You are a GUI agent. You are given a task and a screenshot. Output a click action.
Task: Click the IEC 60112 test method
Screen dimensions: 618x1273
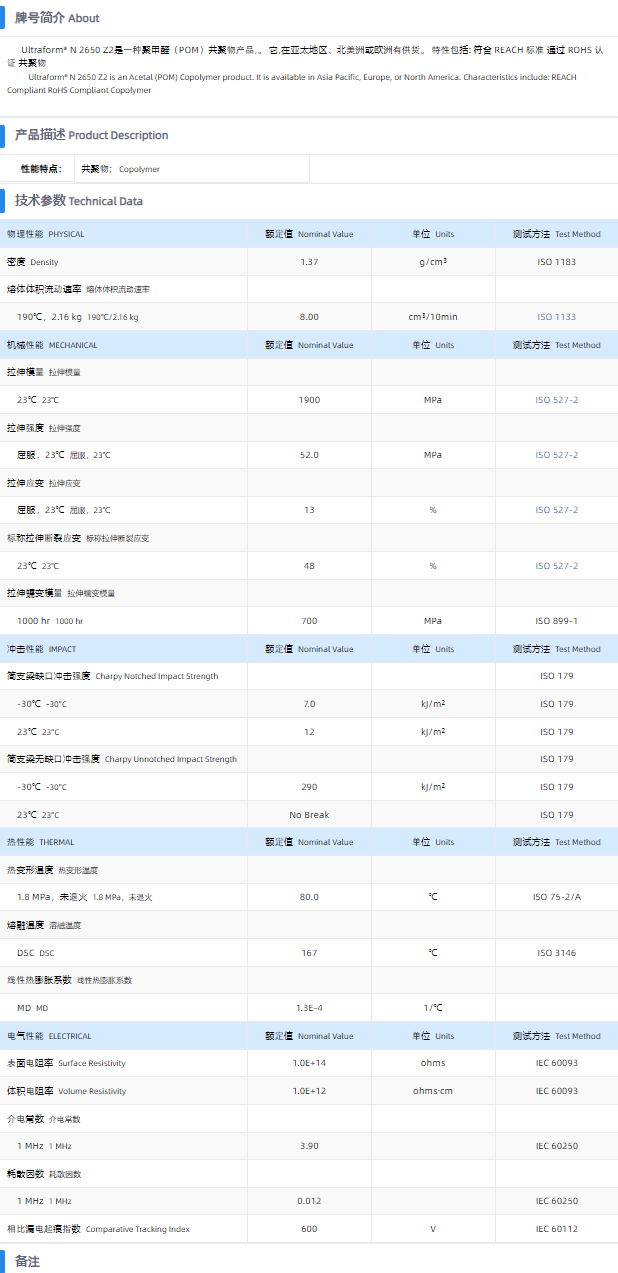tap(556, 1229)
